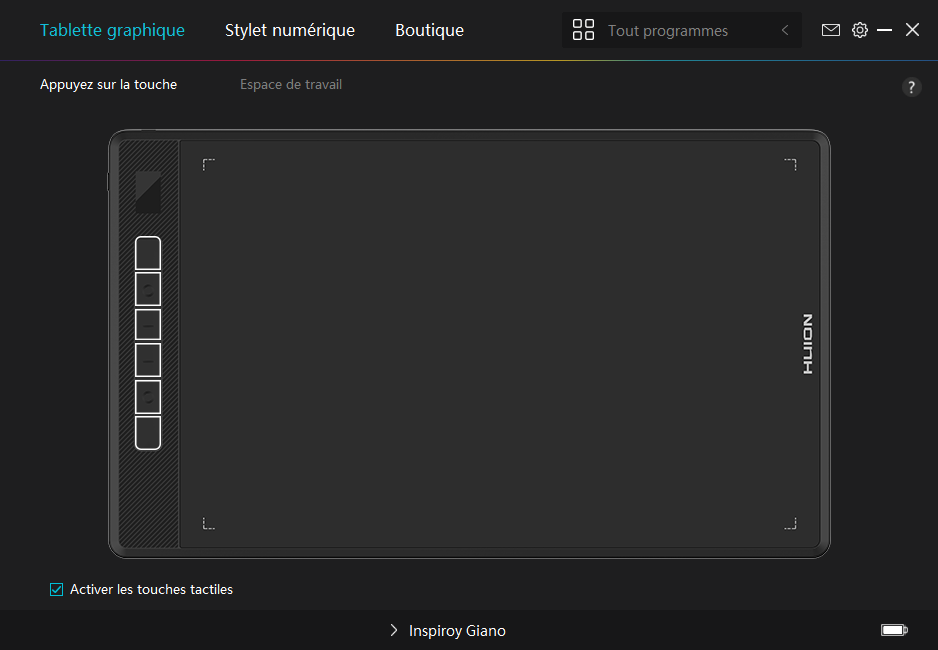938x650 pixels.
Task: Click the arrow in the programs selector
Action: 785,31
